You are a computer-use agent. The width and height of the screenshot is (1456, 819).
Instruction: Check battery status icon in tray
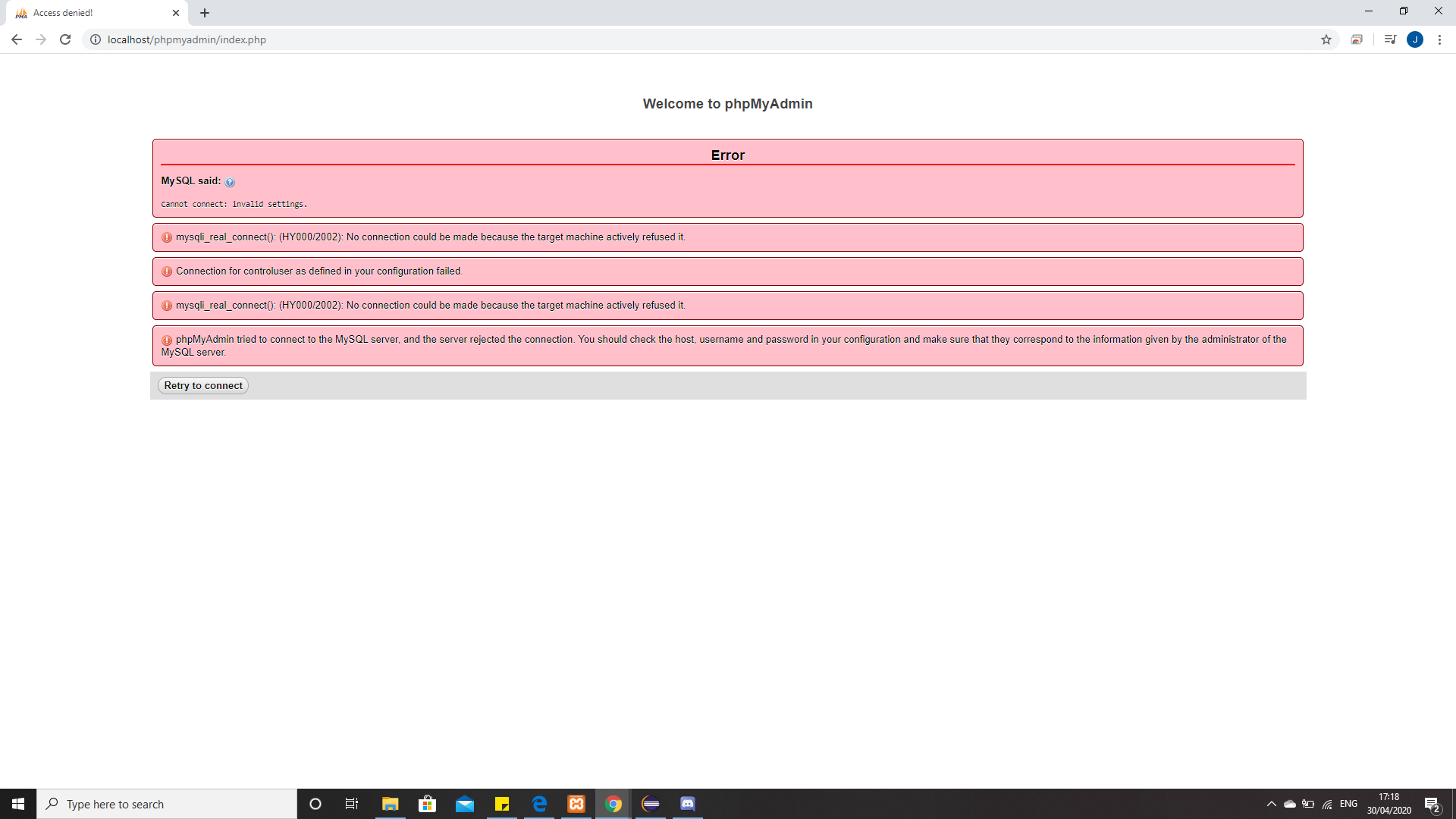point(1308,804)
